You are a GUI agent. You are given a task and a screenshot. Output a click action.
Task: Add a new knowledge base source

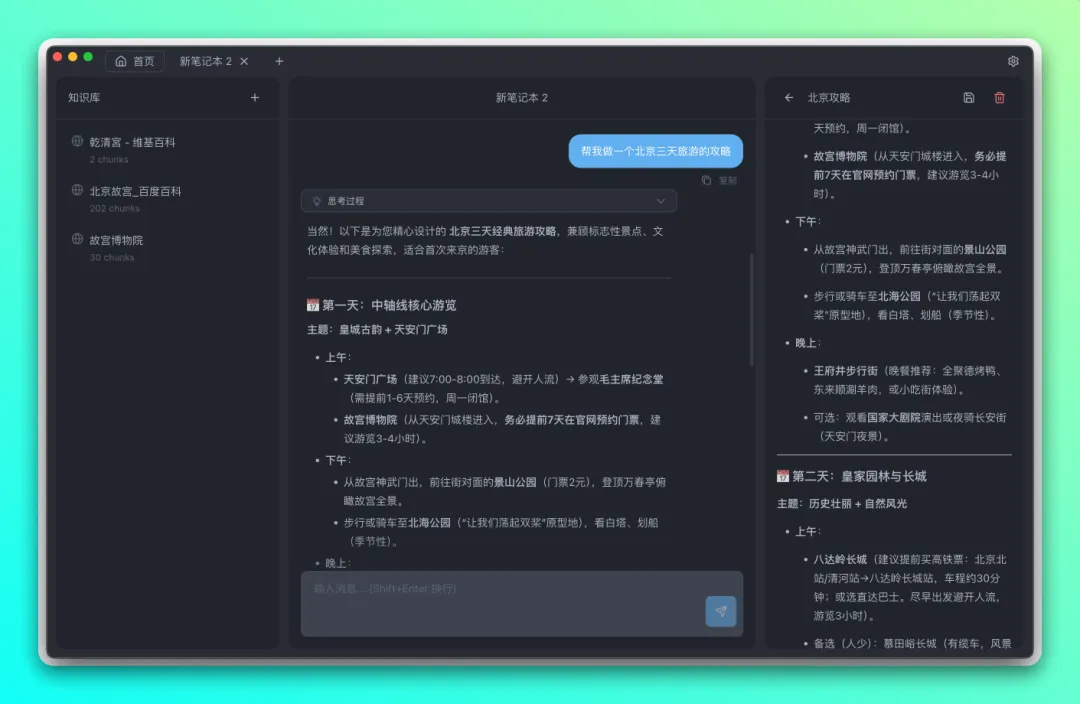[255, 98]
